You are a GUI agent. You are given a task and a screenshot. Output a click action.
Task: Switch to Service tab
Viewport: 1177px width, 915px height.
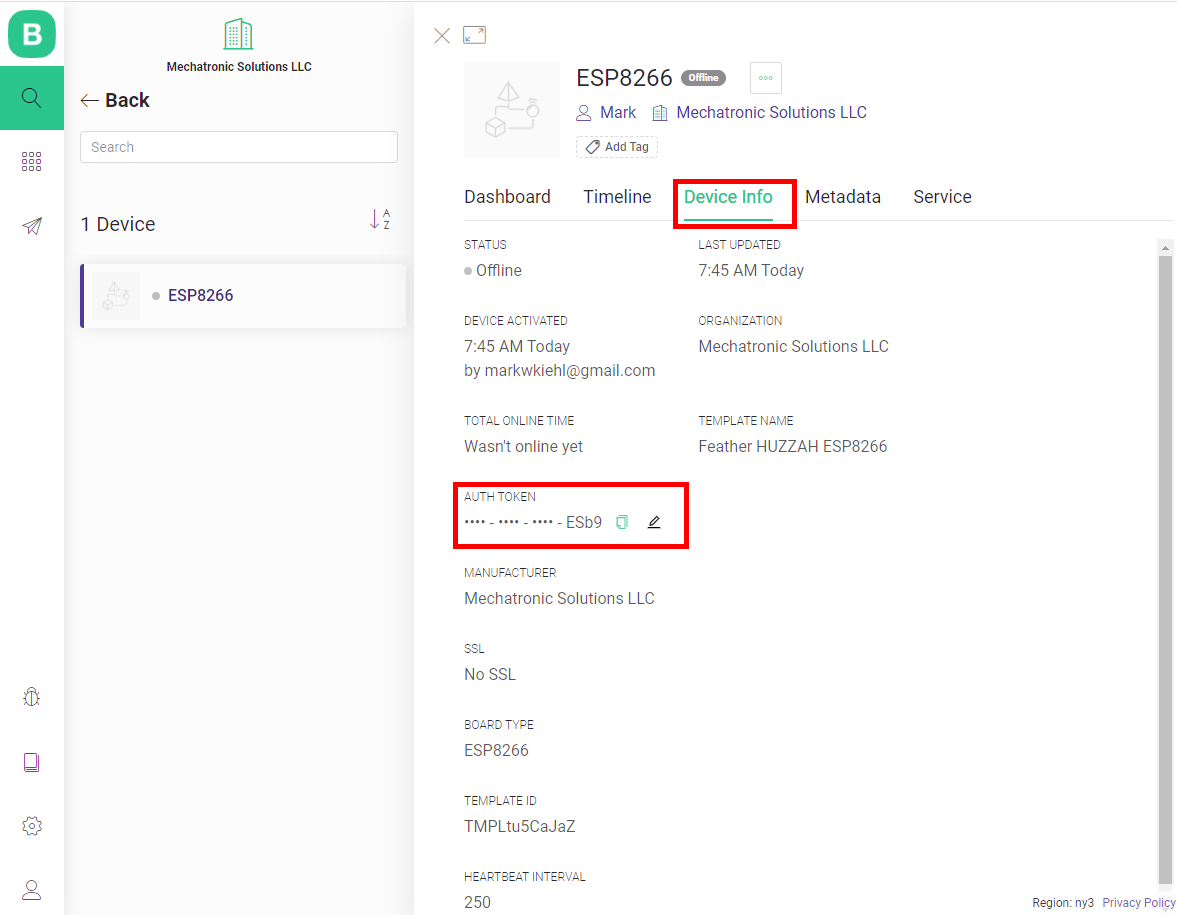(x=942, y=197)
